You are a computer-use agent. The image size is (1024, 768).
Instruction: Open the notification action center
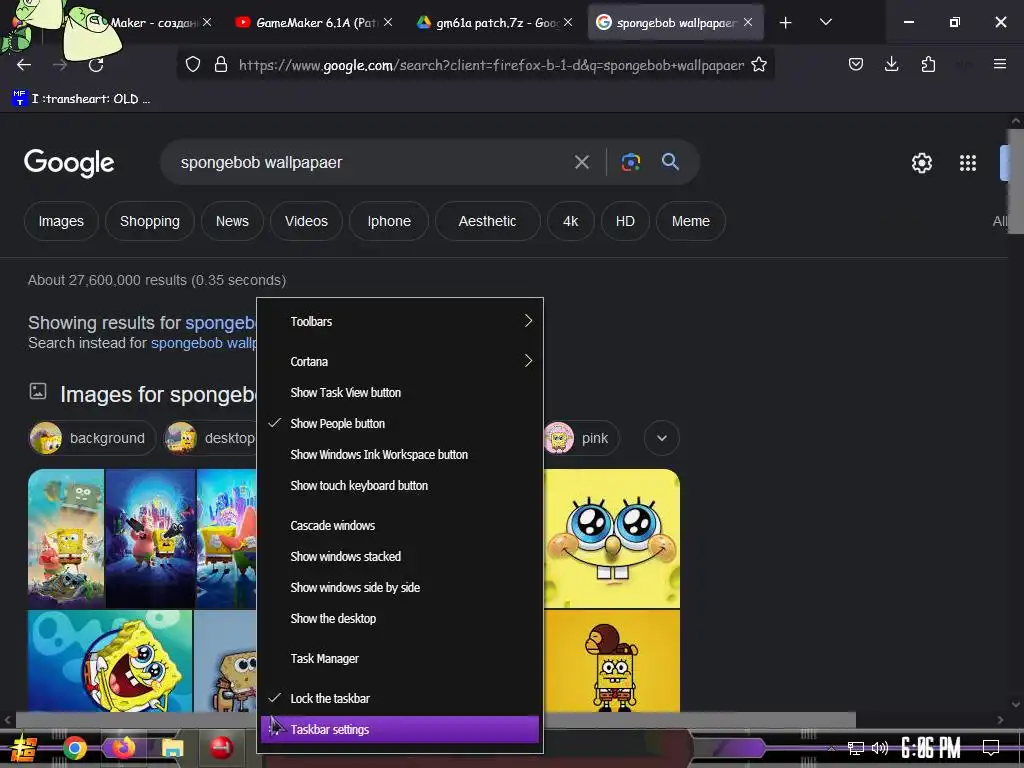pos(991,748)
